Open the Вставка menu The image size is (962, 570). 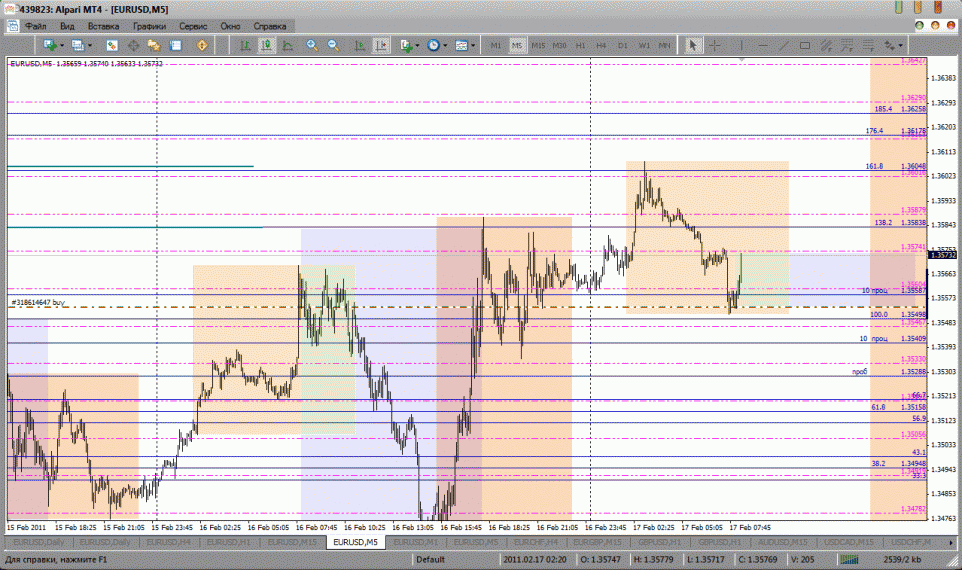[x=103, y=26]
